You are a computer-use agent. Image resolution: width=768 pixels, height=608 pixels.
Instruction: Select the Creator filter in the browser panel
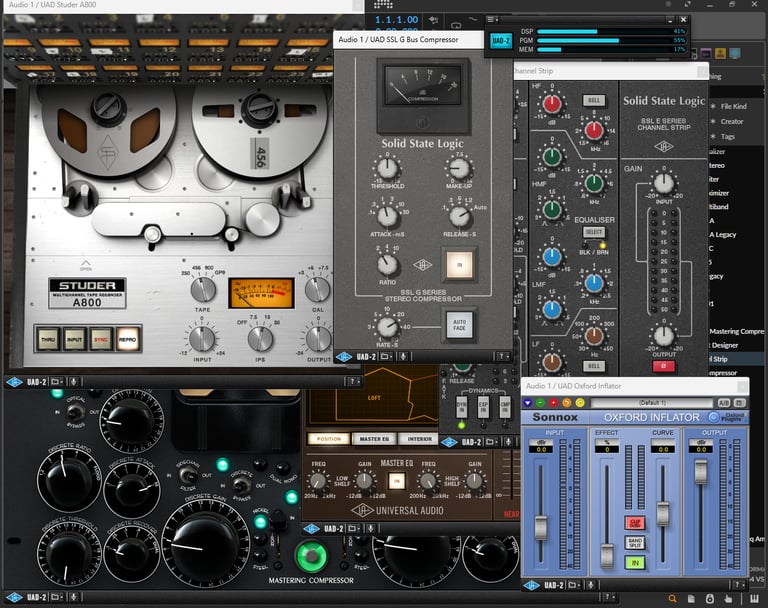point(732,122)
